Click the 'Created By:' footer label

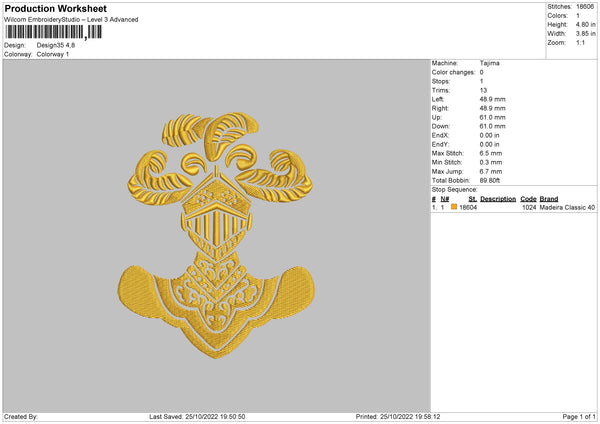pos(21,417)
